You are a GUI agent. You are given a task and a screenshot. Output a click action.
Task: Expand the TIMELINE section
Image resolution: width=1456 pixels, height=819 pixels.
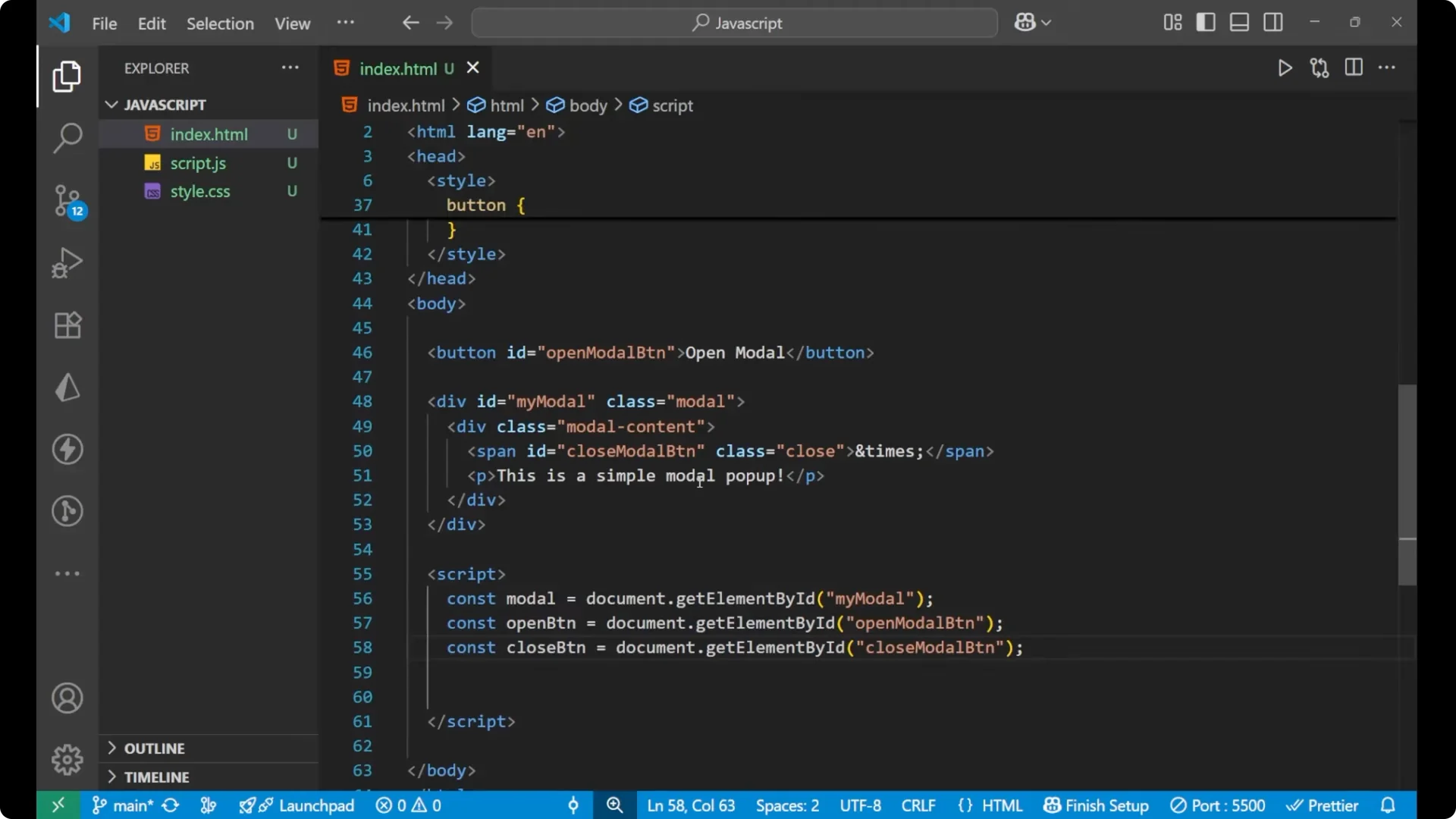click(x=155, y=777)
